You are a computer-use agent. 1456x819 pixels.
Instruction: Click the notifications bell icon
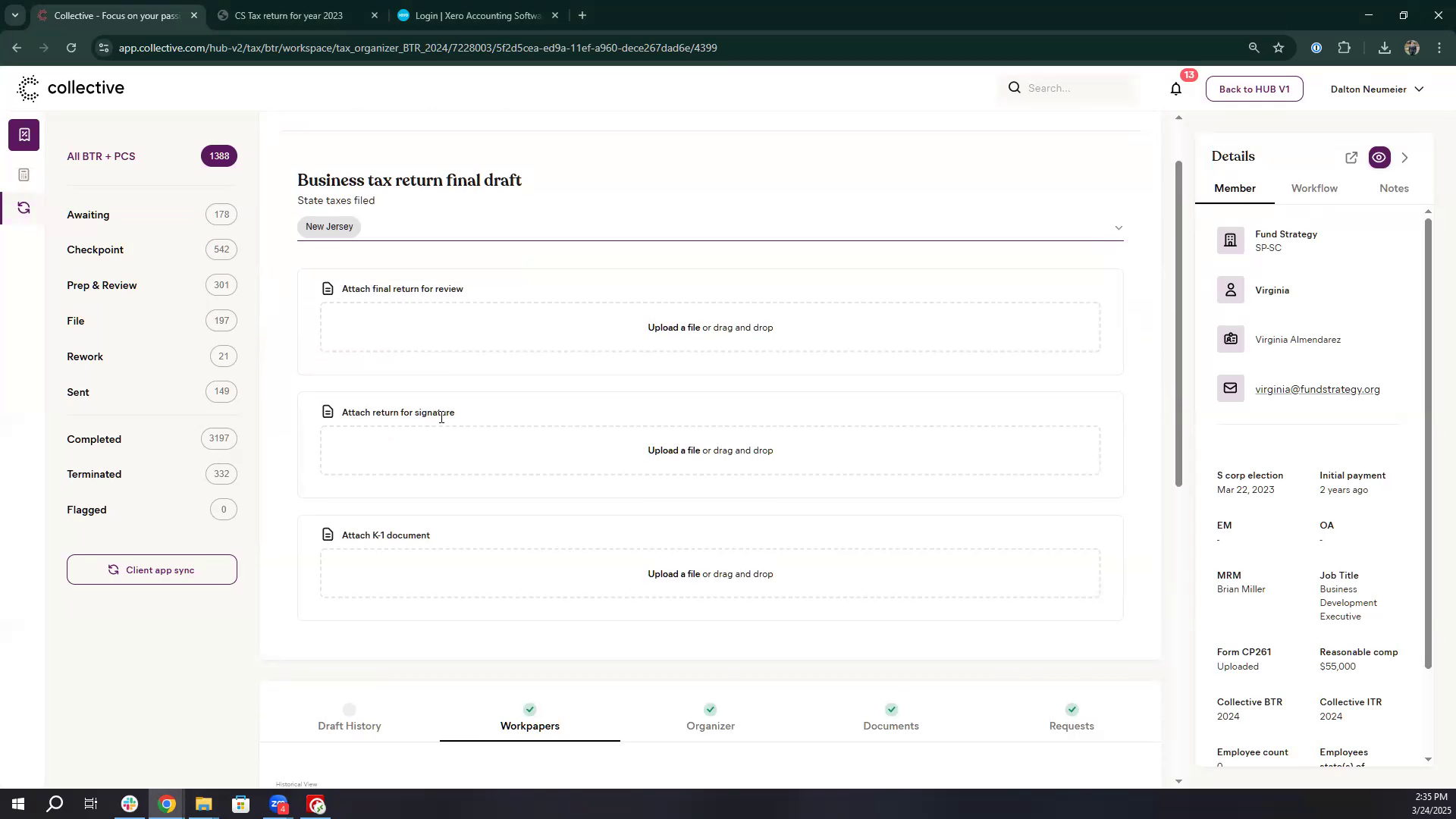click(1175, 89)
